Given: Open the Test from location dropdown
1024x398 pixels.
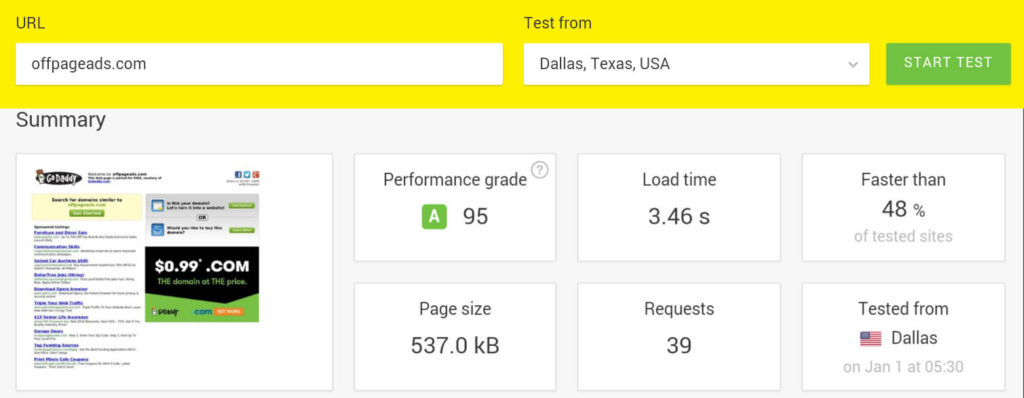Looking at the screenshot, I should pos(696,64).
